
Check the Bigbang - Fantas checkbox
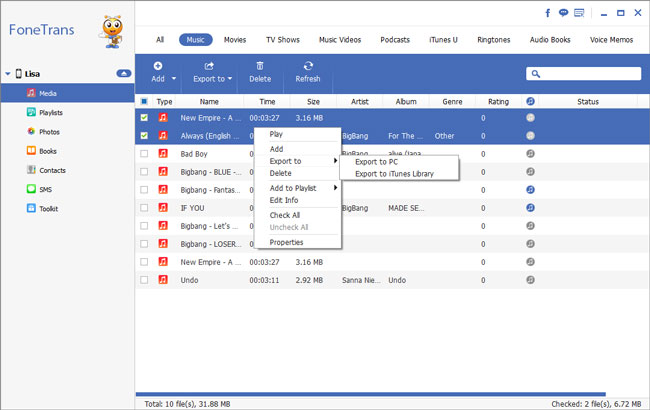(144, 190)
